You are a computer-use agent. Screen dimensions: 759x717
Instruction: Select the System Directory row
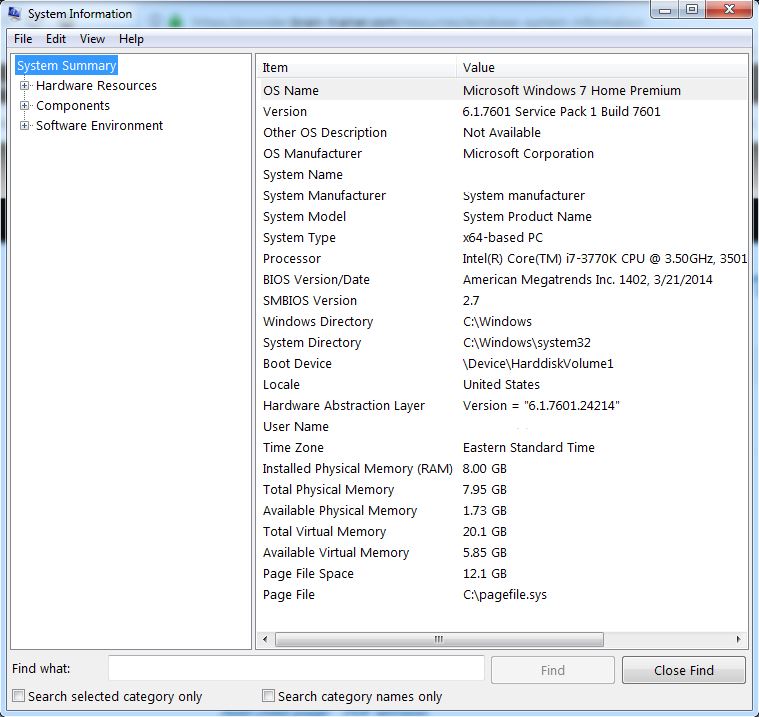[x=503, y=343]
